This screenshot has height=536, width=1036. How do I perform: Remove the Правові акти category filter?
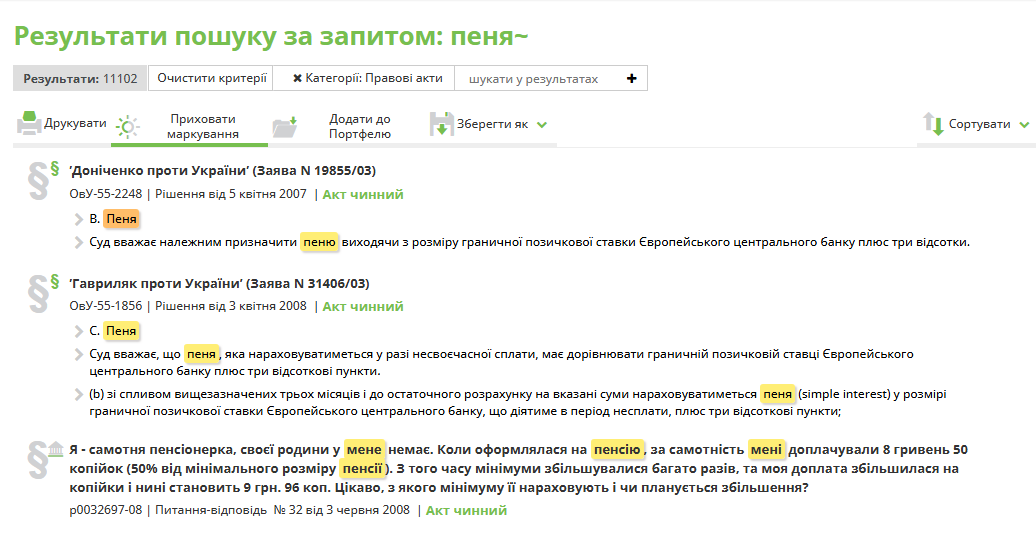pyautogui.click(x=297, y=79)
